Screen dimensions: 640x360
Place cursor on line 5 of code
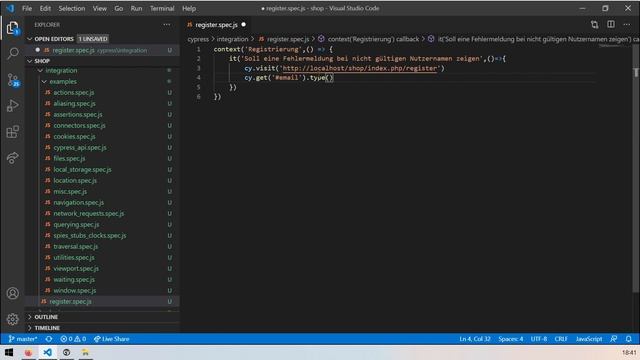tap(233, 87)
